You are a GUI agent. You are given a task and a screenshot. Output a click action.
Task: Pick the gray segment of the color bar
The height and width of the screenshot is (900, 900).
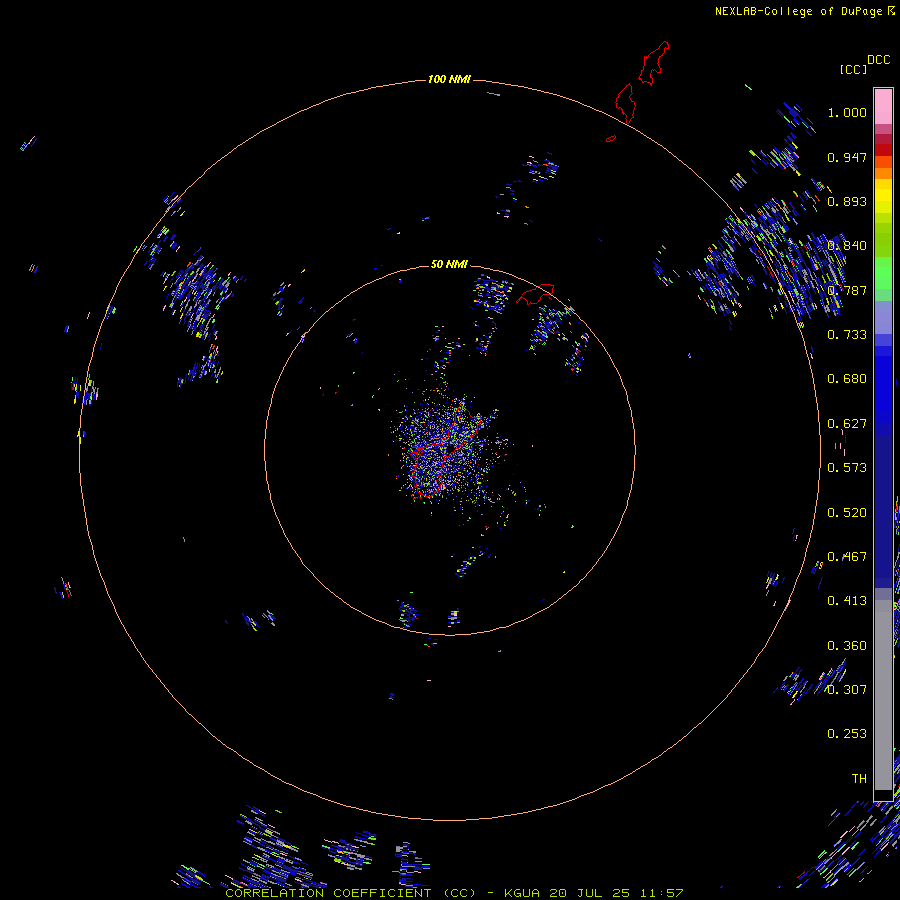tap(883, 695)
